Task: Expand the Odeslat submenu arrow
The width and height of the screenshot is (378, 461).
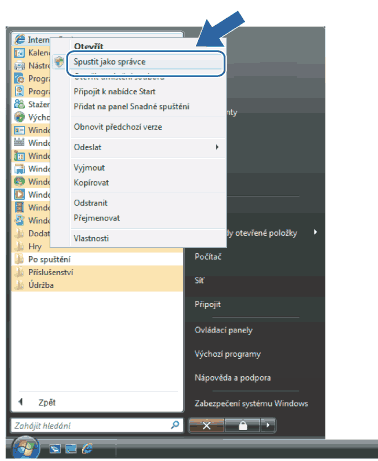Action: click(217, 147)
